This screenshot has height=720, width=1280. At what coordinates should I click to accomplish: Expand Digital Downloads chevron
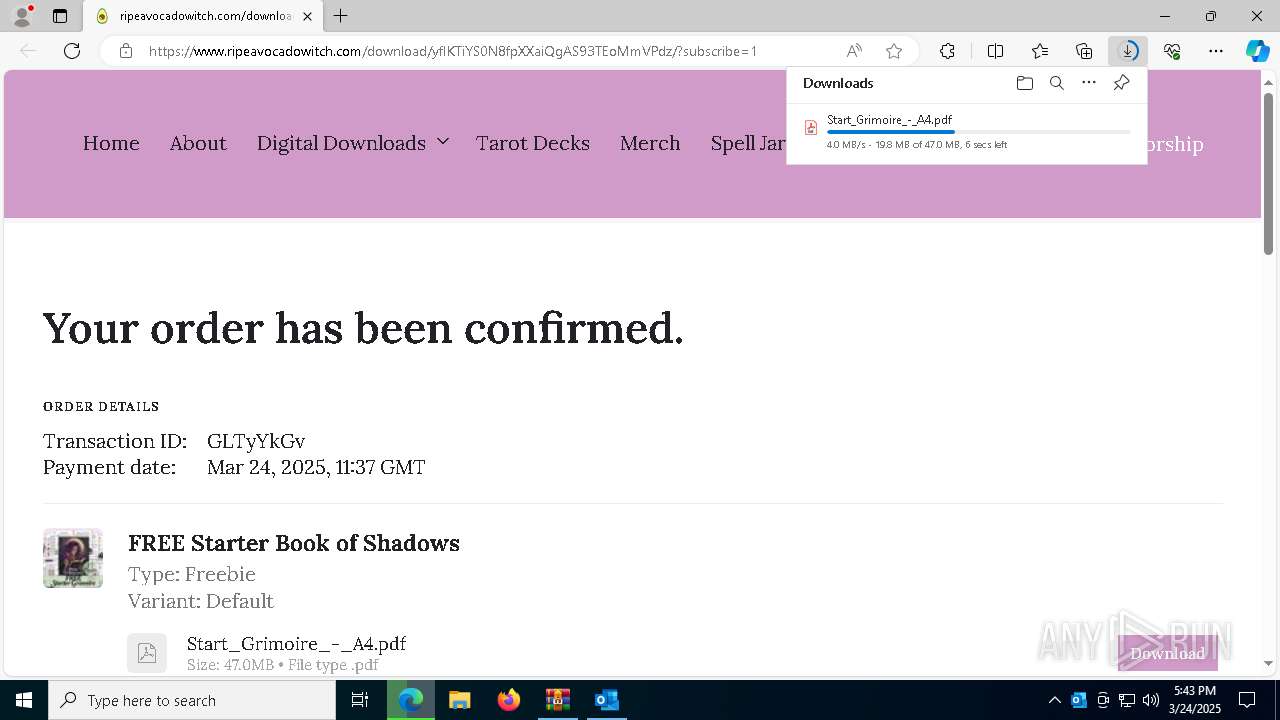[x=443, y=142]
